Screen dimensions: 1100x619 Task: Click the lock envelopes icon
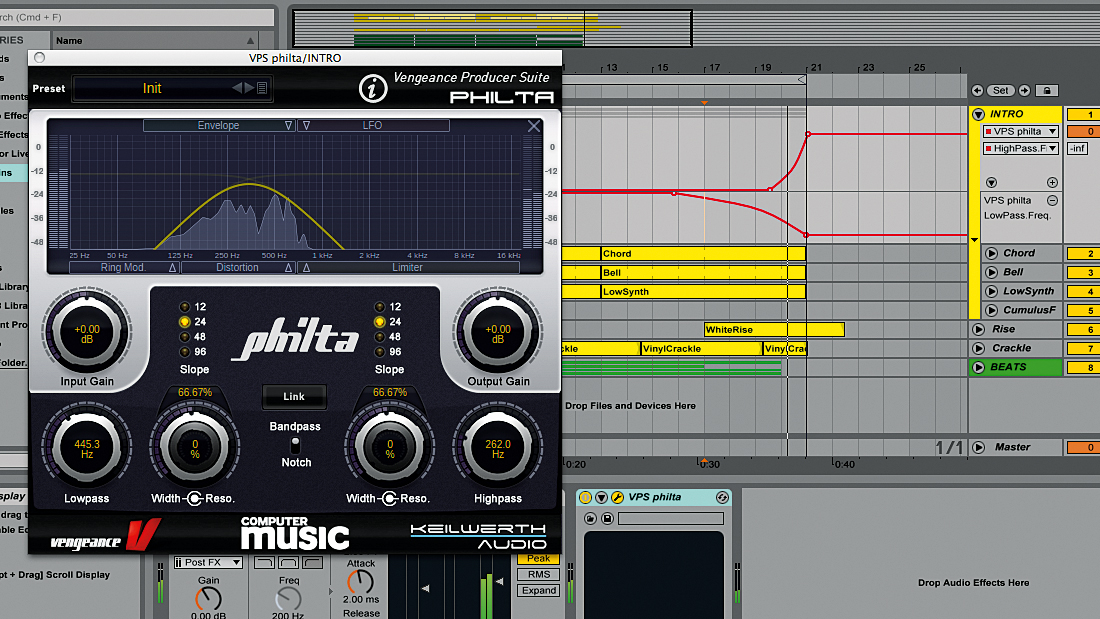pos(1047,91)
